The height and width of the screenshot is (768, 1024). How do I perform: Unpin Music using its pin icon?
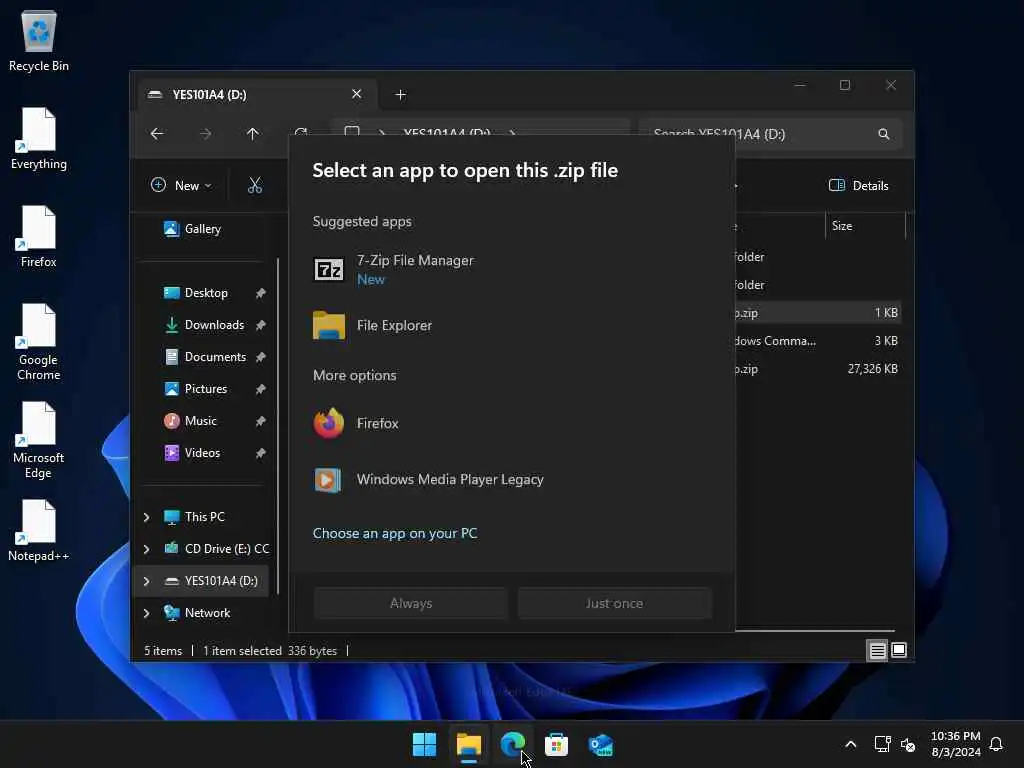click(261, 421)
